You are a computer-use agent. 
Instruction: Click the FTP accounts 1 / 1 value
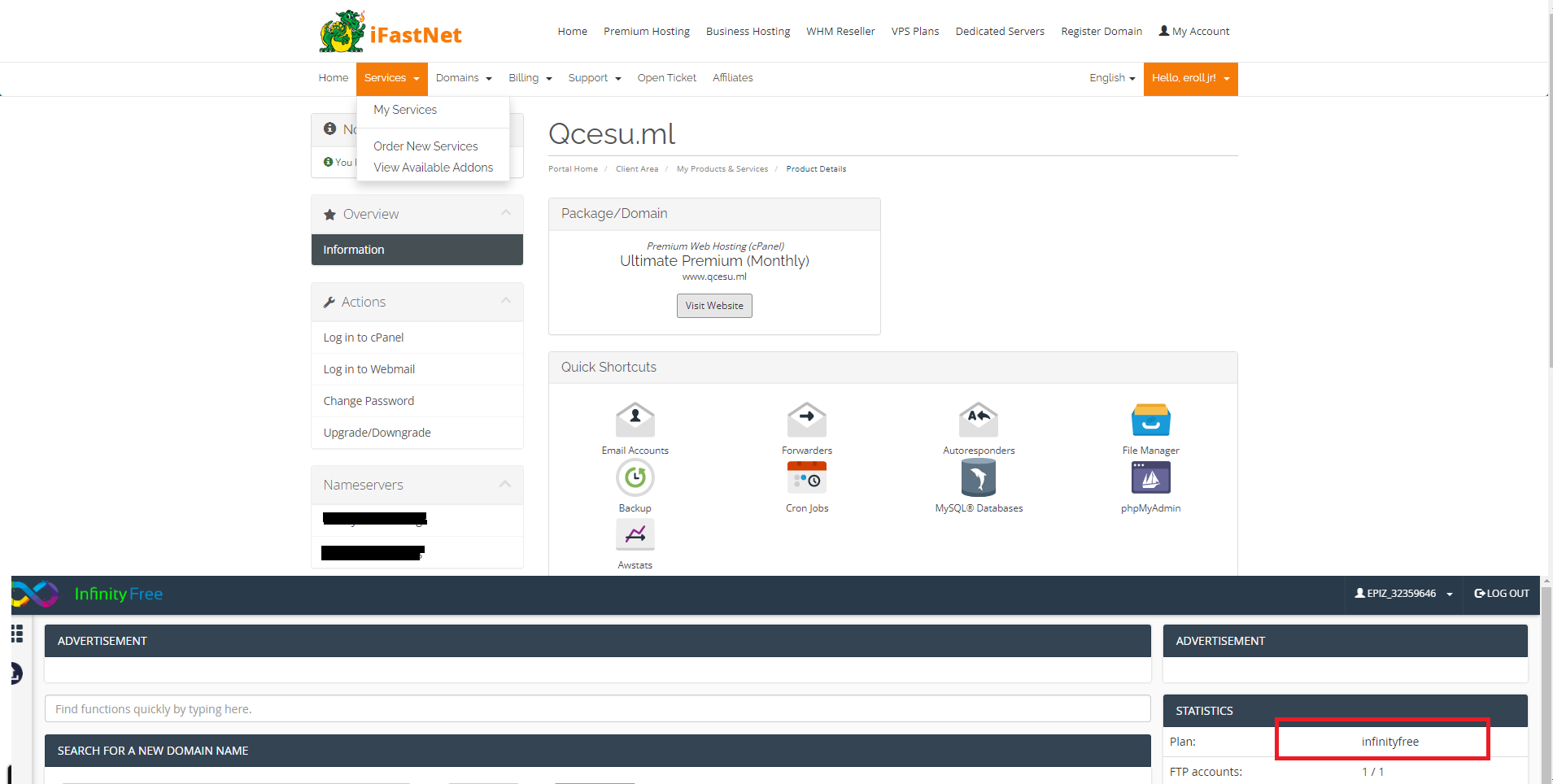click(1373, 772)
